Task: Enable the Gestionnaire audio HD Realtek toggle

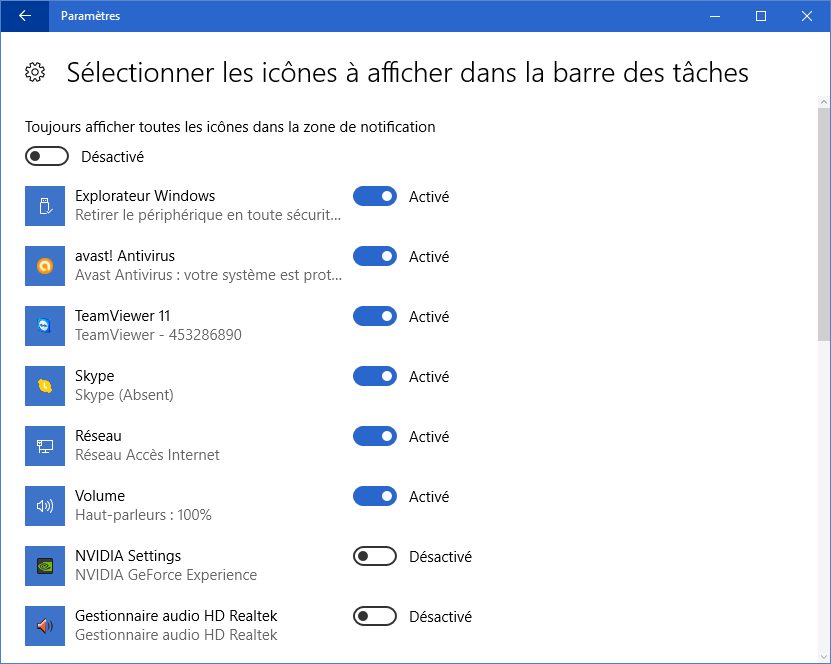Action: (x=375, y=616)
